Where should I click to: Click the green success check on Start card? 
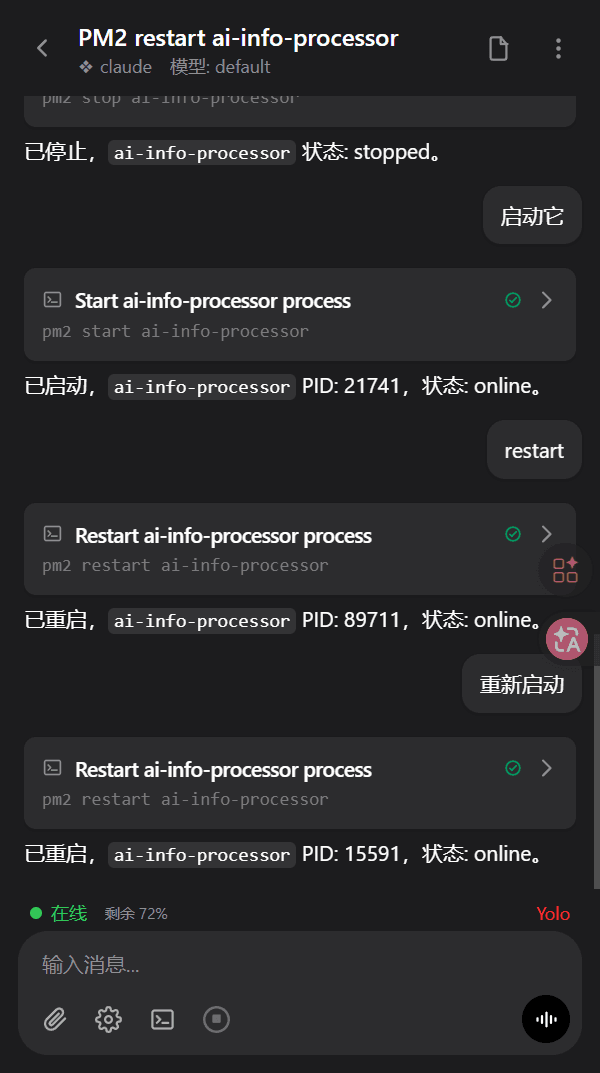pos(513,300)
